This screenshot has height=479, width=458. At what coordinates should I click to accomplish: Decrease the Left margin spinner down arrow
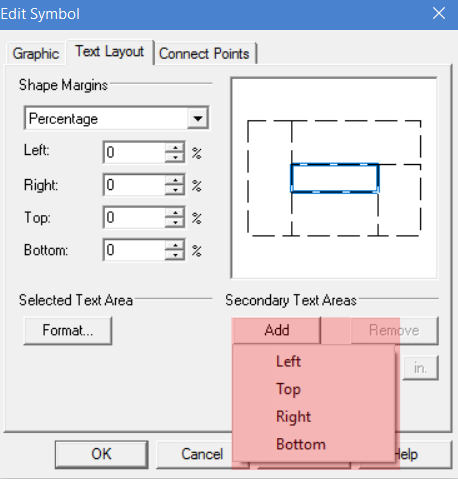175,157
